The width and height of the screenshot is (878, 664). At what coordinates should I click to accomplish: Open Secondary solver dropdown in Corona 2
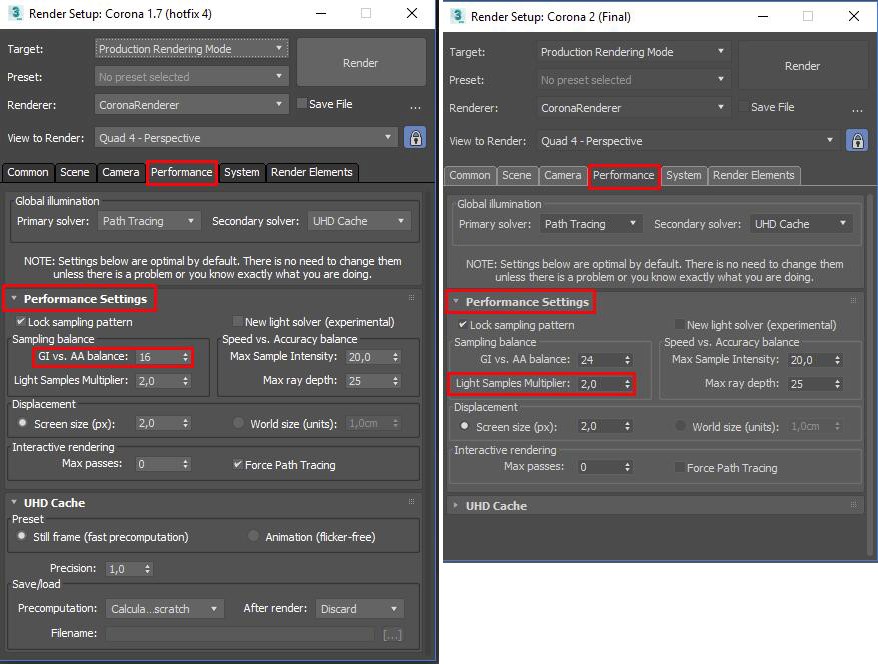coord(801,224)
